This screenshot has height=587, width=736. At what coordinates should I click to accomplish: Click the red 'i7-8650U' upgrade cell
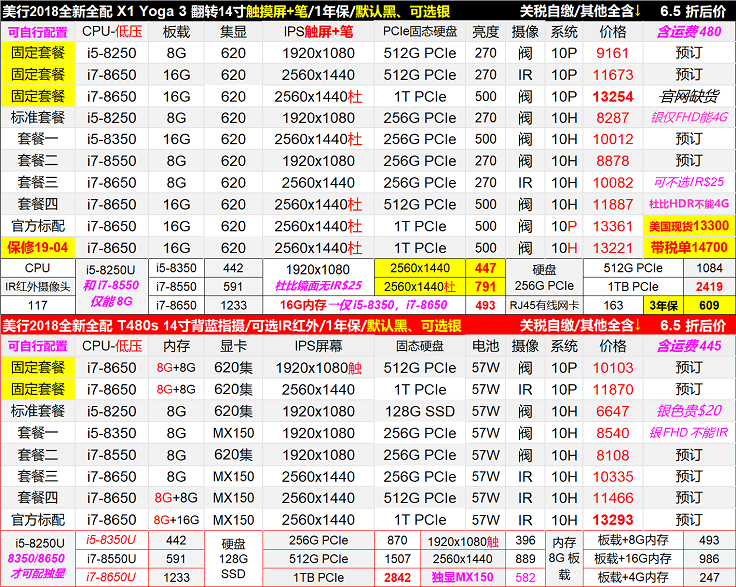pos(111,578)
